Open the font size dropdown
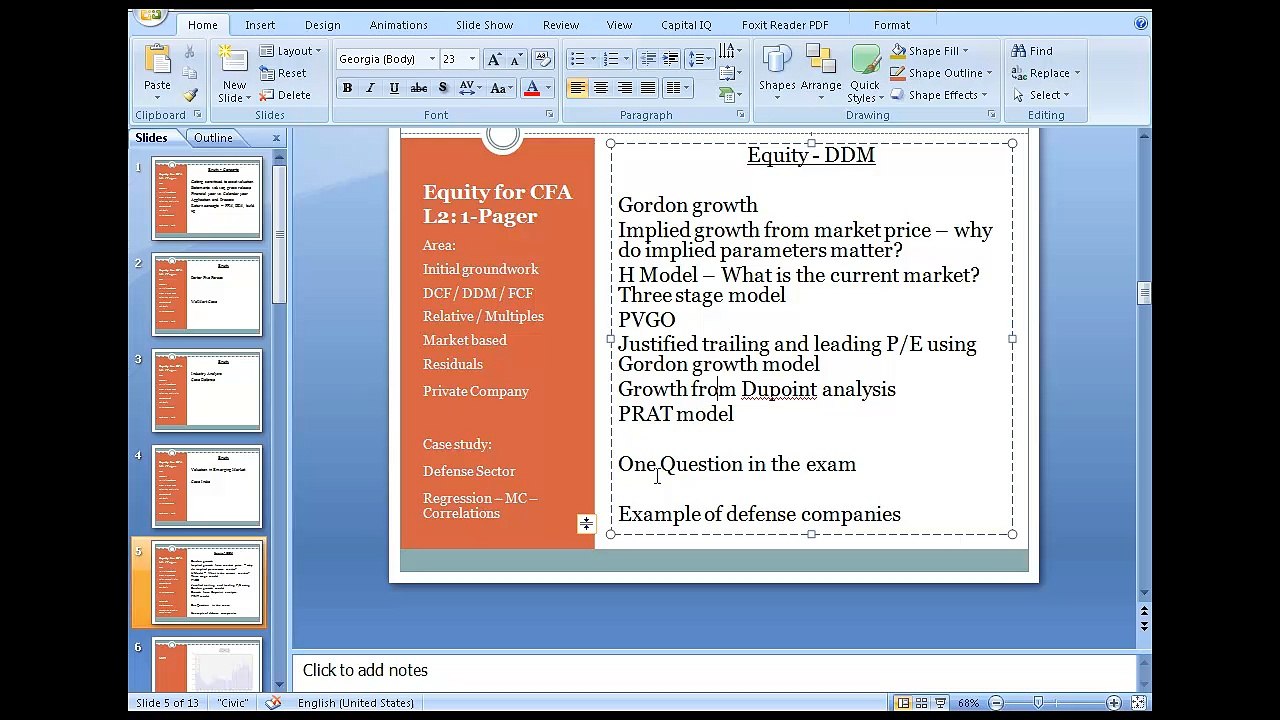Viewport: 1280px width, 720px height. 472,60
